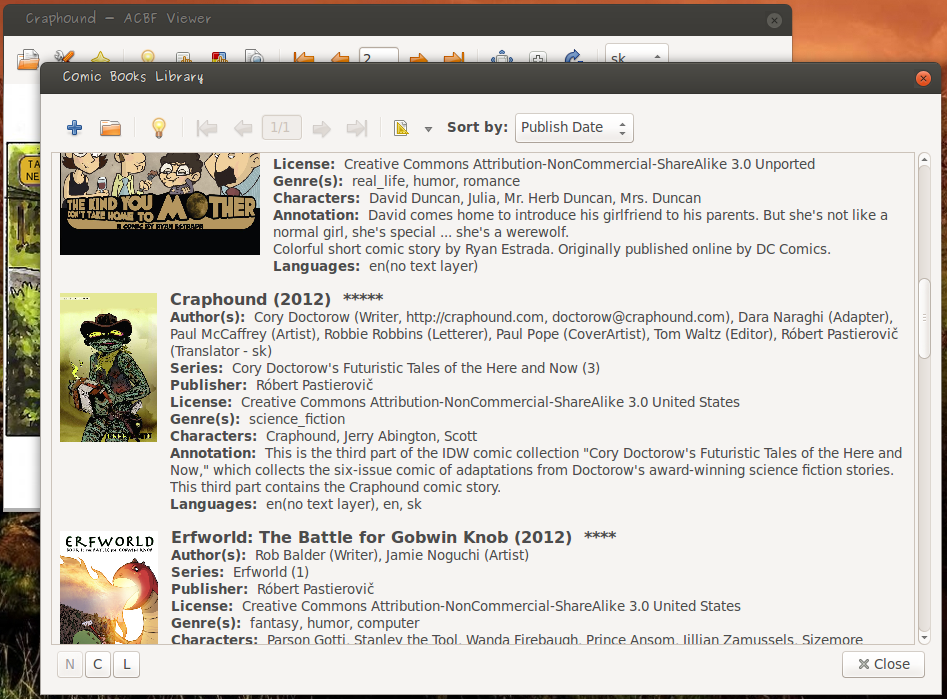
Task: Click Genre(s): real_life, humor, romance
Action: tap(396, 181)
